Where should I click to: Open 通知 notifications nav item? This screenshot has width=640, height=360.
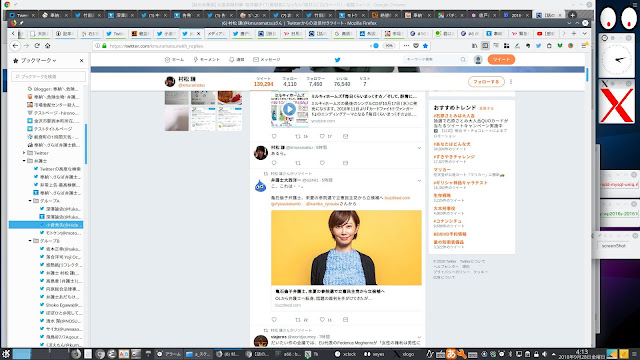[236, 60]
